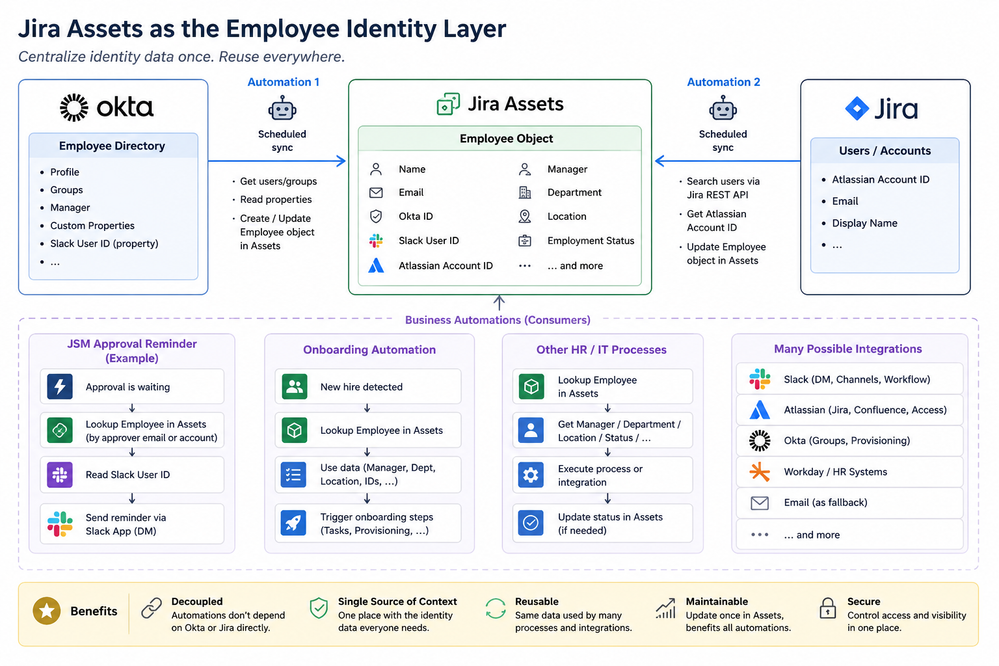
Task: Click the Onboarding Automation heading
Action: click(x=370, y=350)
